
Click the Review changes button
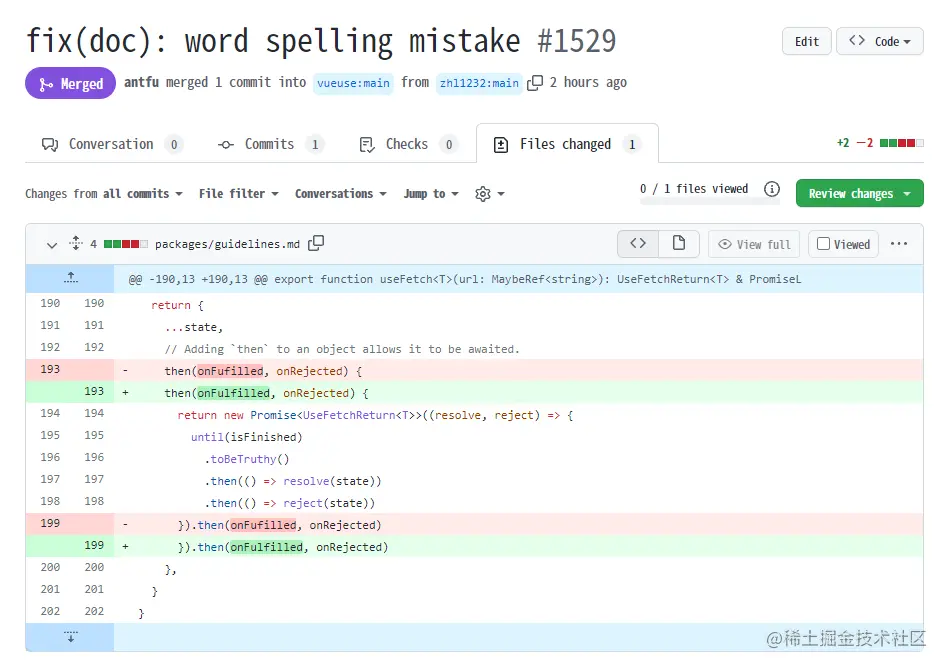click(x=859, y=193)
